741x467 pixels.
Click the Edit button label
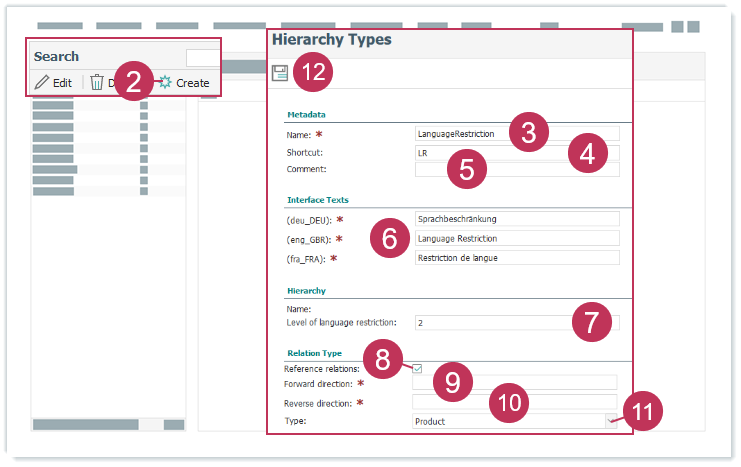(x=62, y=83)
